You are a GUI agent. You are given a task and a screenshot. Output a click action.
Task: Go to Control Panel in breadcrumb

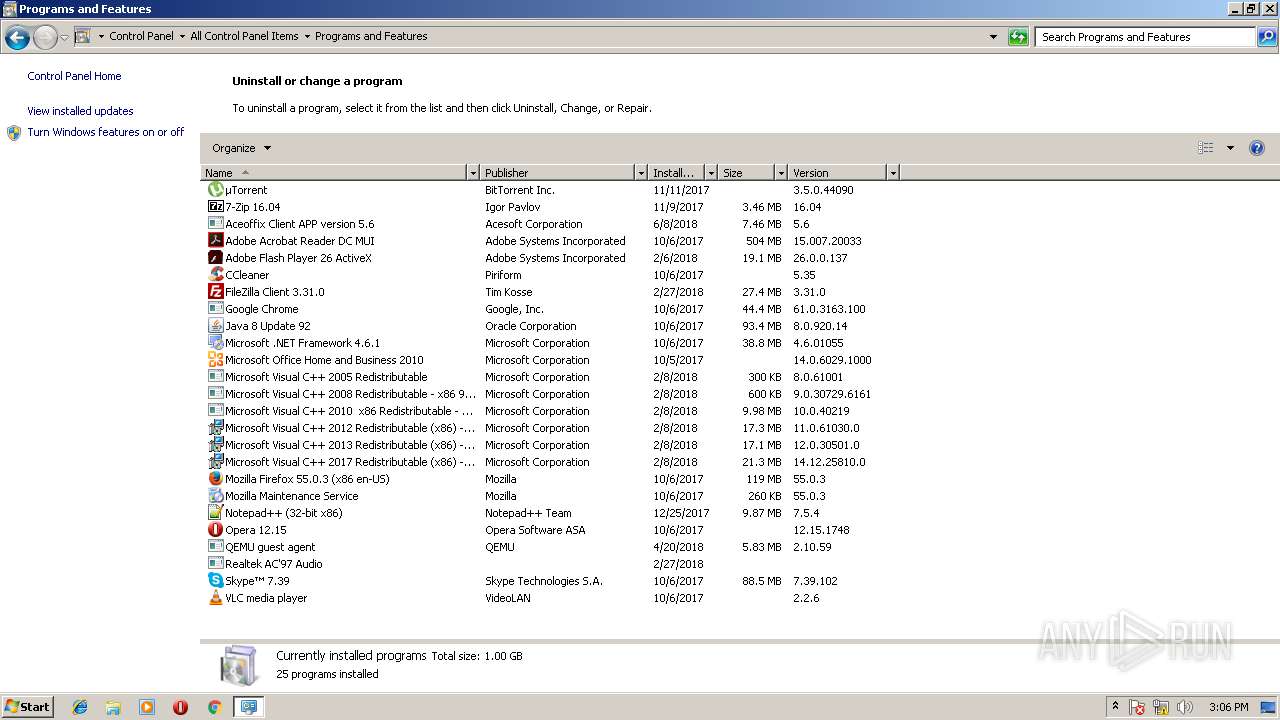coord(141,37)
